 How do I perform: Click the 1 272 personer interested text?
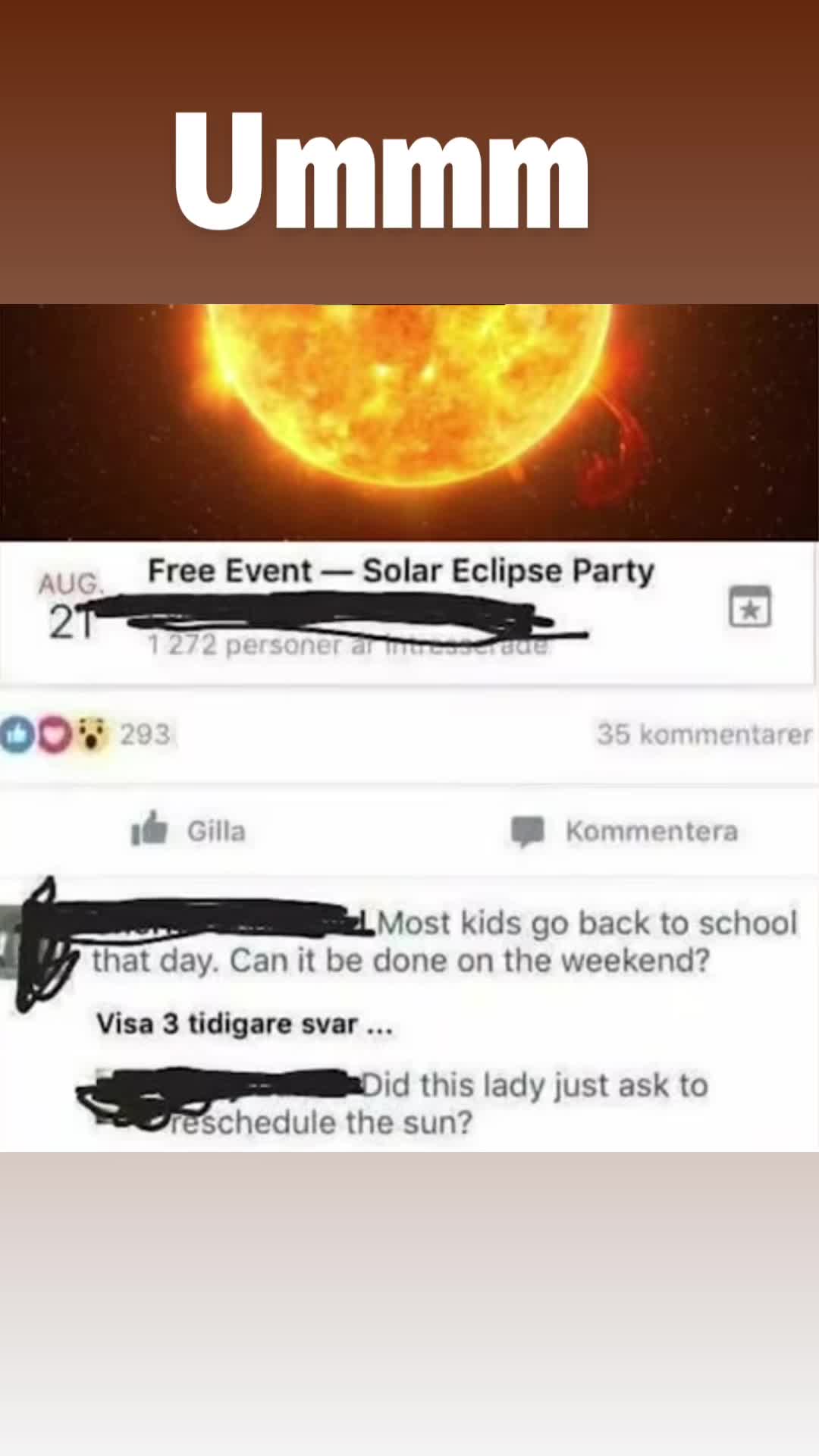347,645
